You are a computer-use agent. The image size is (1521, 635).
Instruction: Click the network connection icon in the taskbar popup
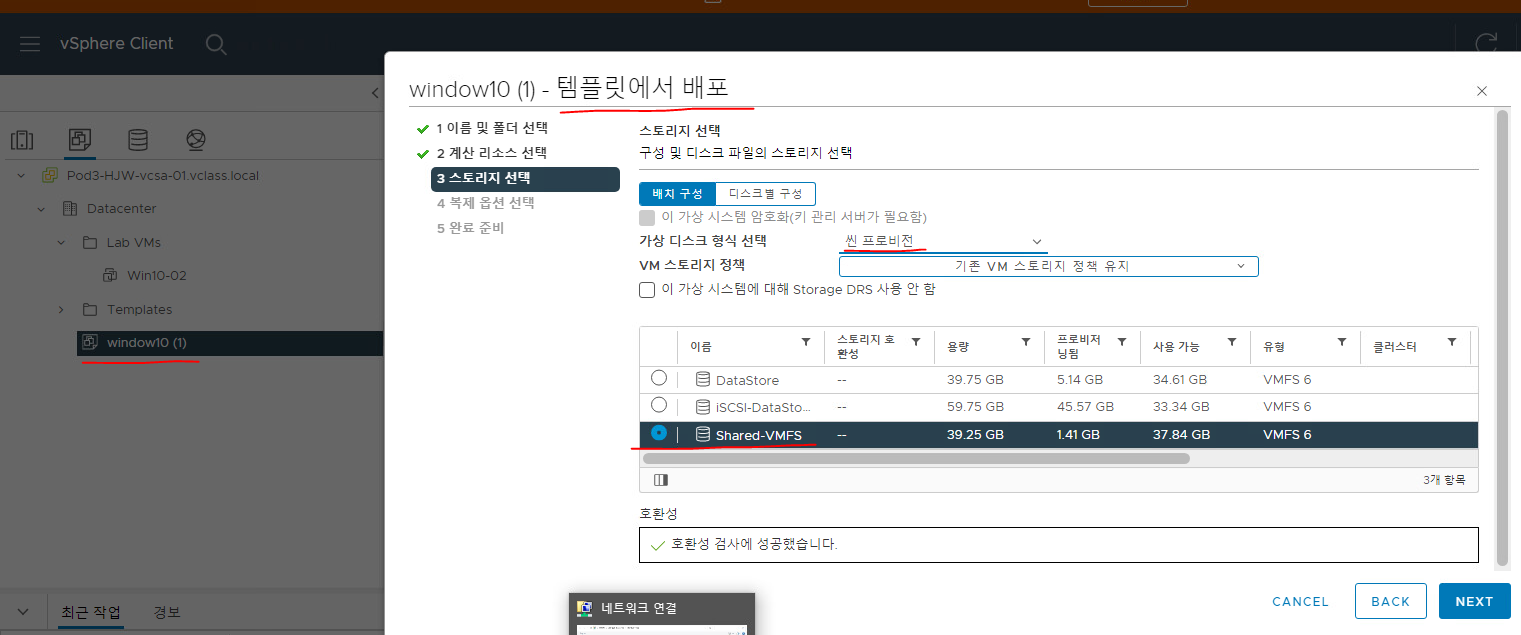(585, 607)
